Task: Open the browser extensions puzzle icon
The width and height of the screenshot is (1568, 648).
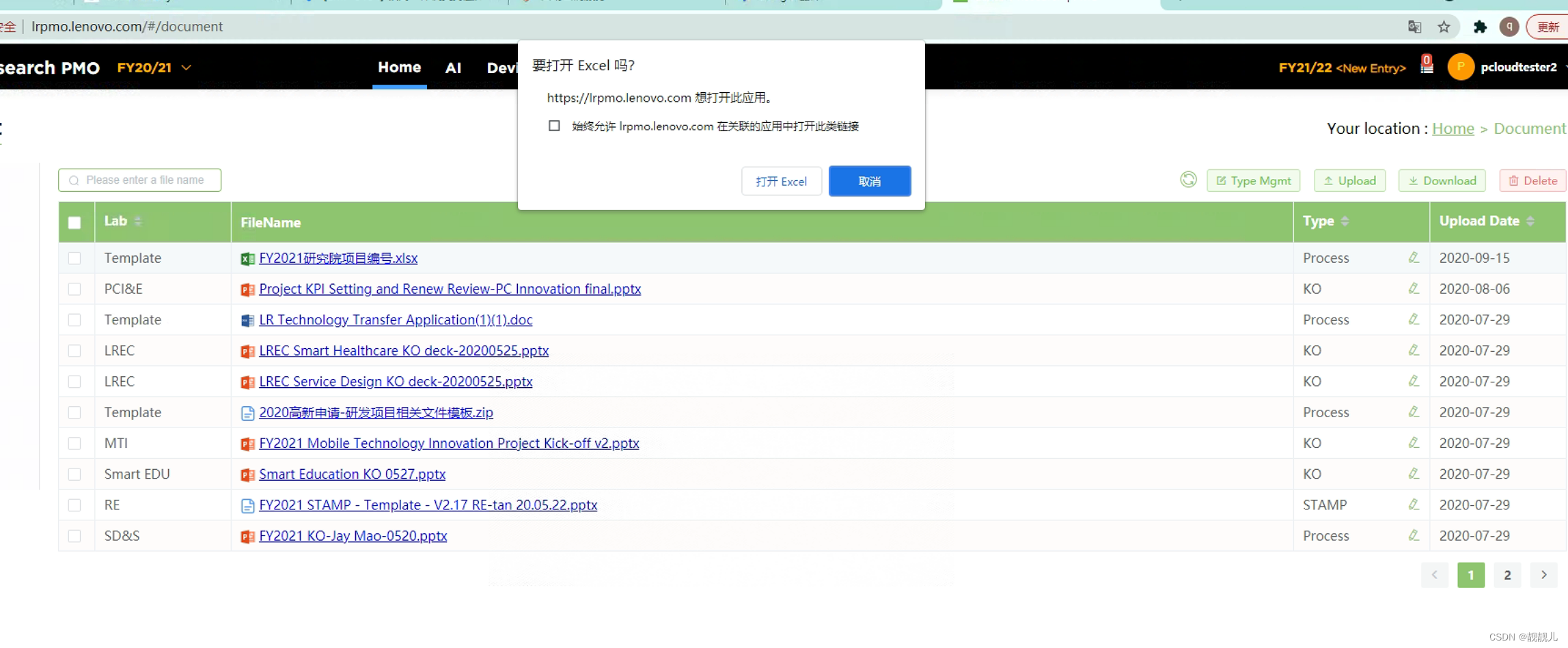Action: tap(1480, 27)
